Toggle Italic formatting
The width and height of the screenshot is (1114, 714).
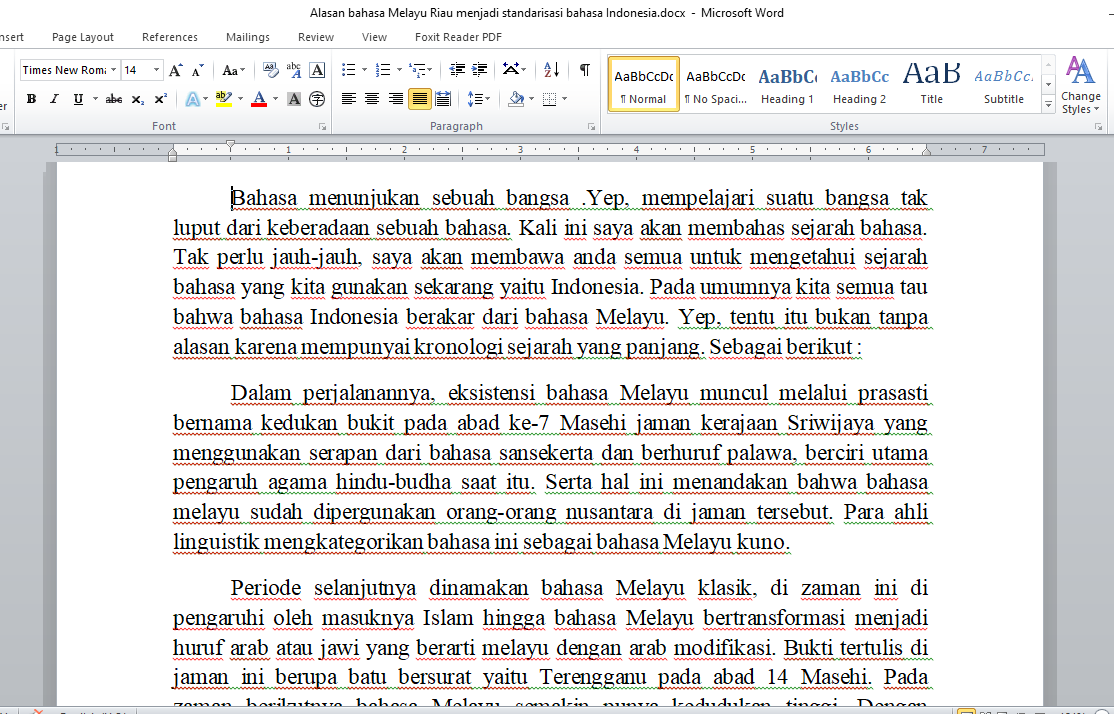(x=52, y=99)
